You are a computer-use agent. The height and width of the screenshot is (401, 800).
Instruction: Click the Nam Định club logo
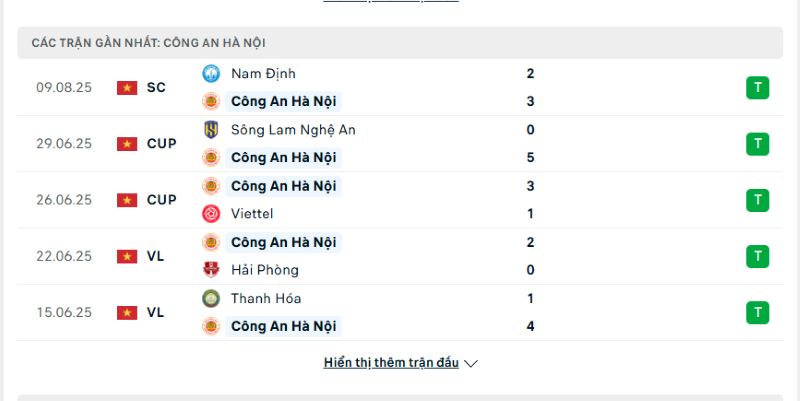[211, 73]
